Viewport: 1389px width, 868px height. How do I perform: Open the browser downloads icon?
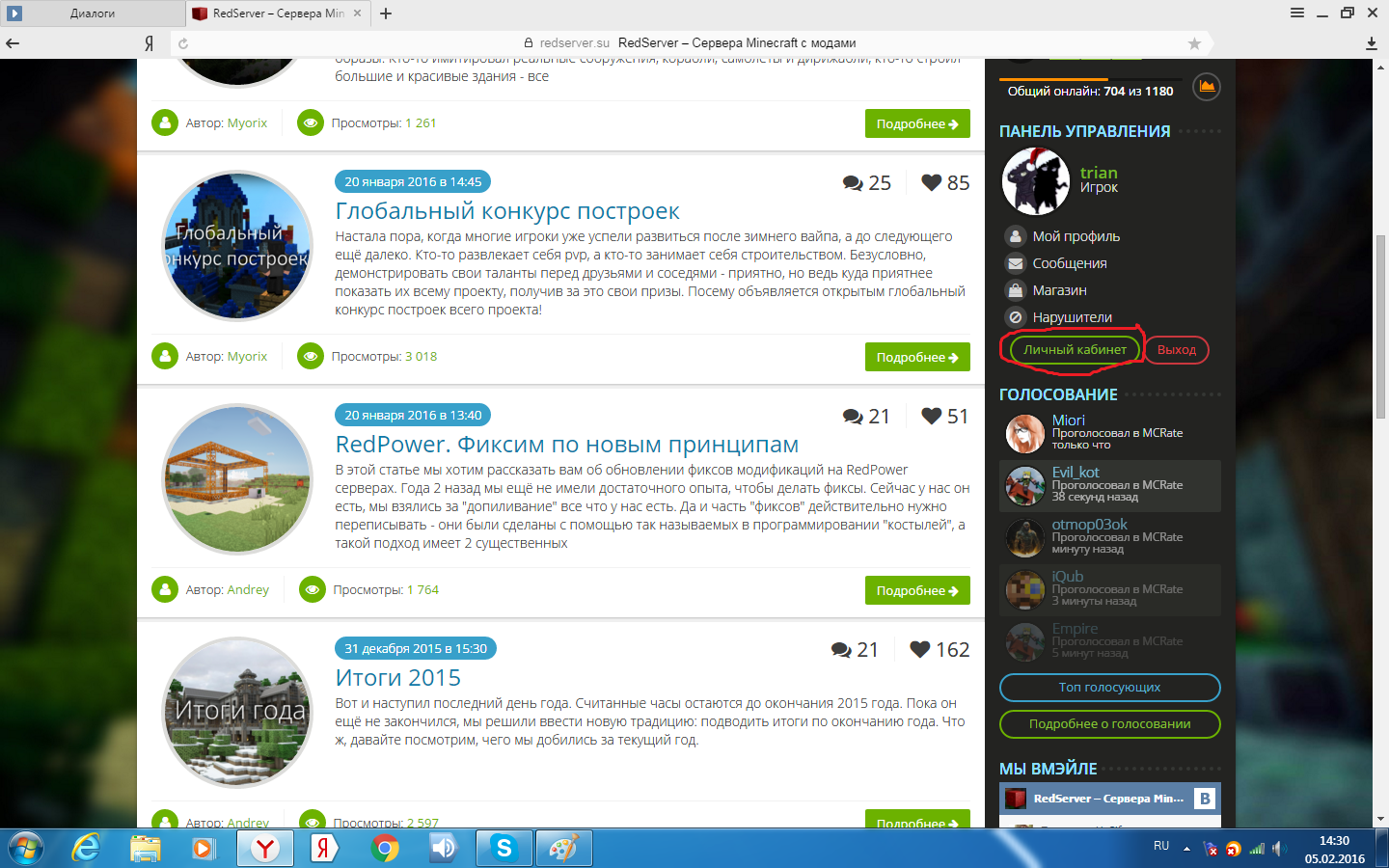[x=1372, y=43]
